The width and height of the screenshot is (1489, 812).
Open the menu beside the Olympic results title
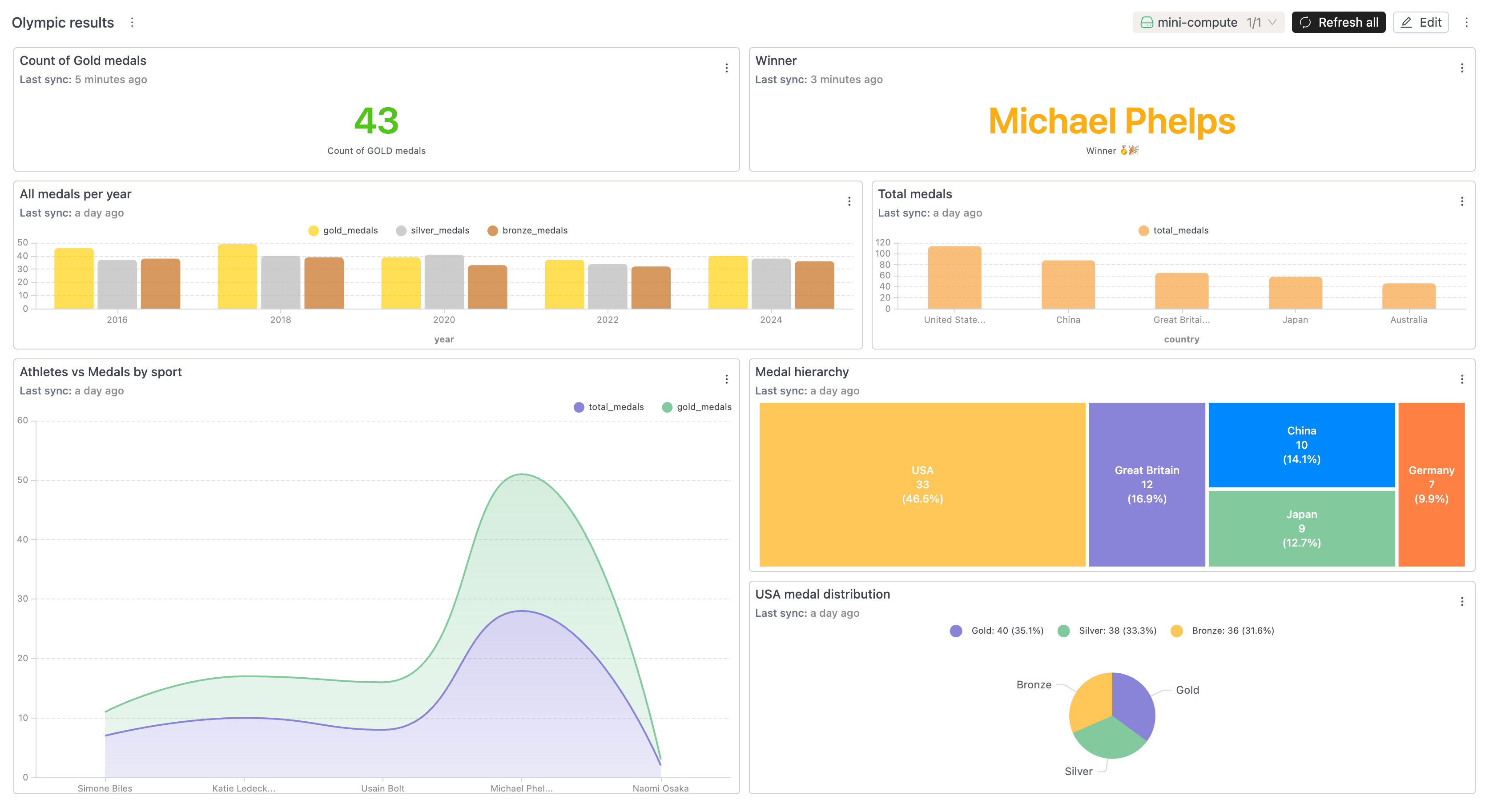133,23
